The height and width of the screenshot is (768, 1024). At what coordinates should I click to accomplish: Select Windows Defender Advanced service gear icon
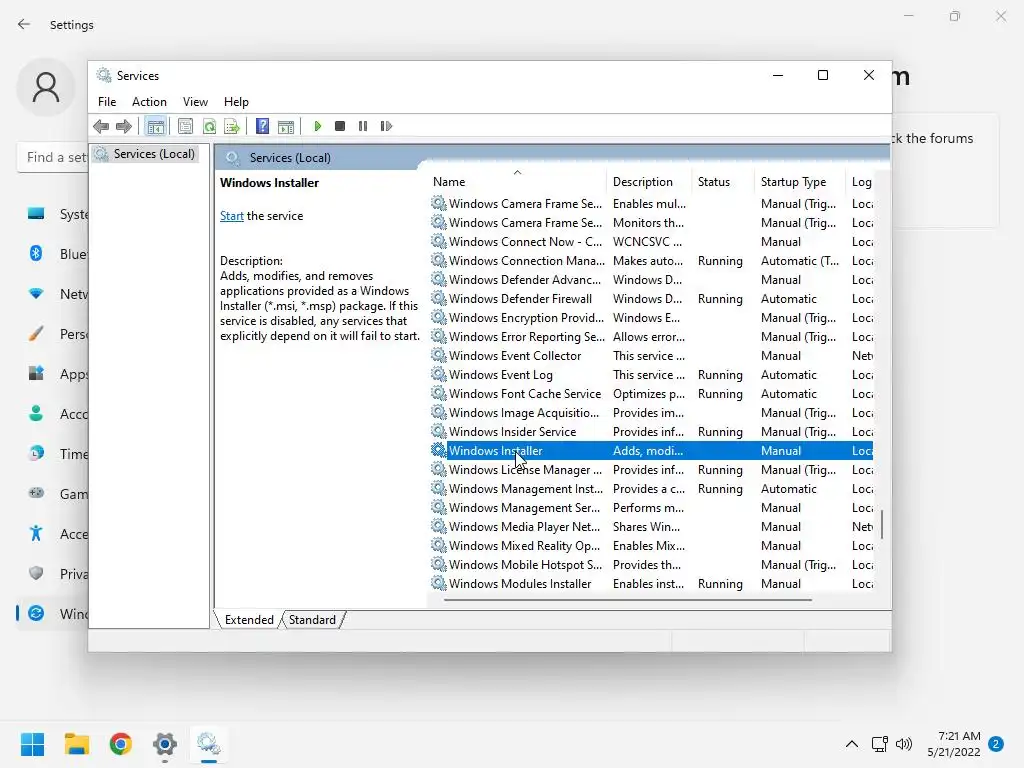point(439,280)
